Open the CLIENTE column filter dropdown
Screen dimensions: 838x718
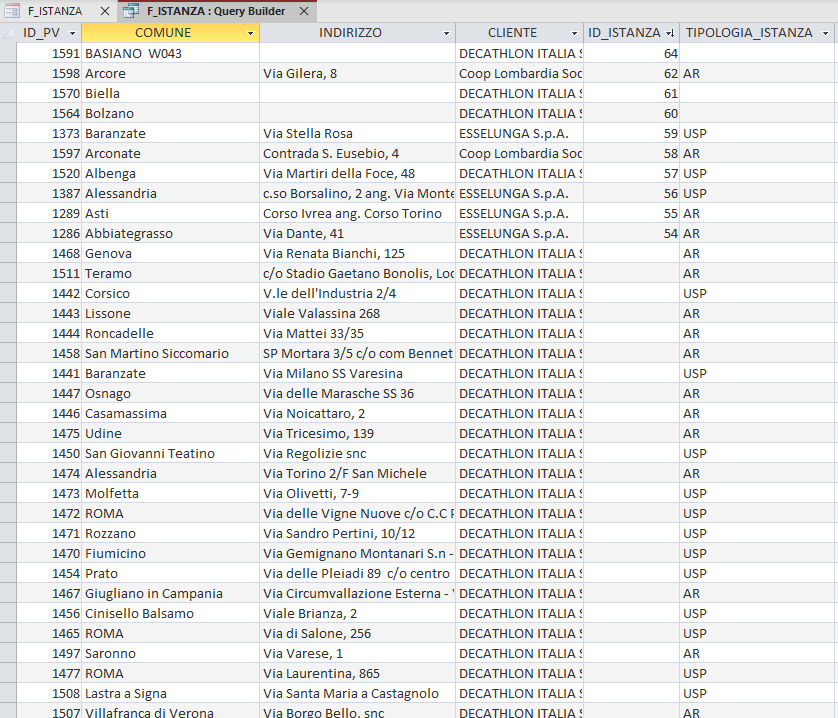tap(575, 33)
